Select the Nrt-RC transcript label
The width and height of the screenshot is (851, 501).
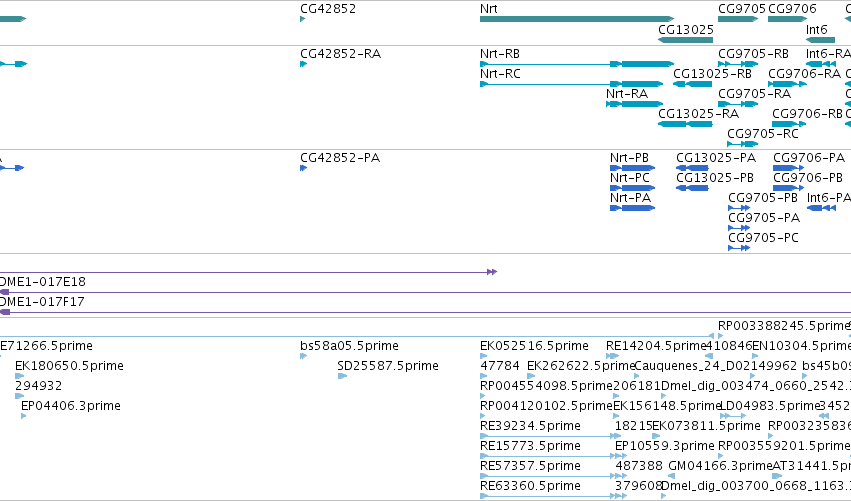500,74
